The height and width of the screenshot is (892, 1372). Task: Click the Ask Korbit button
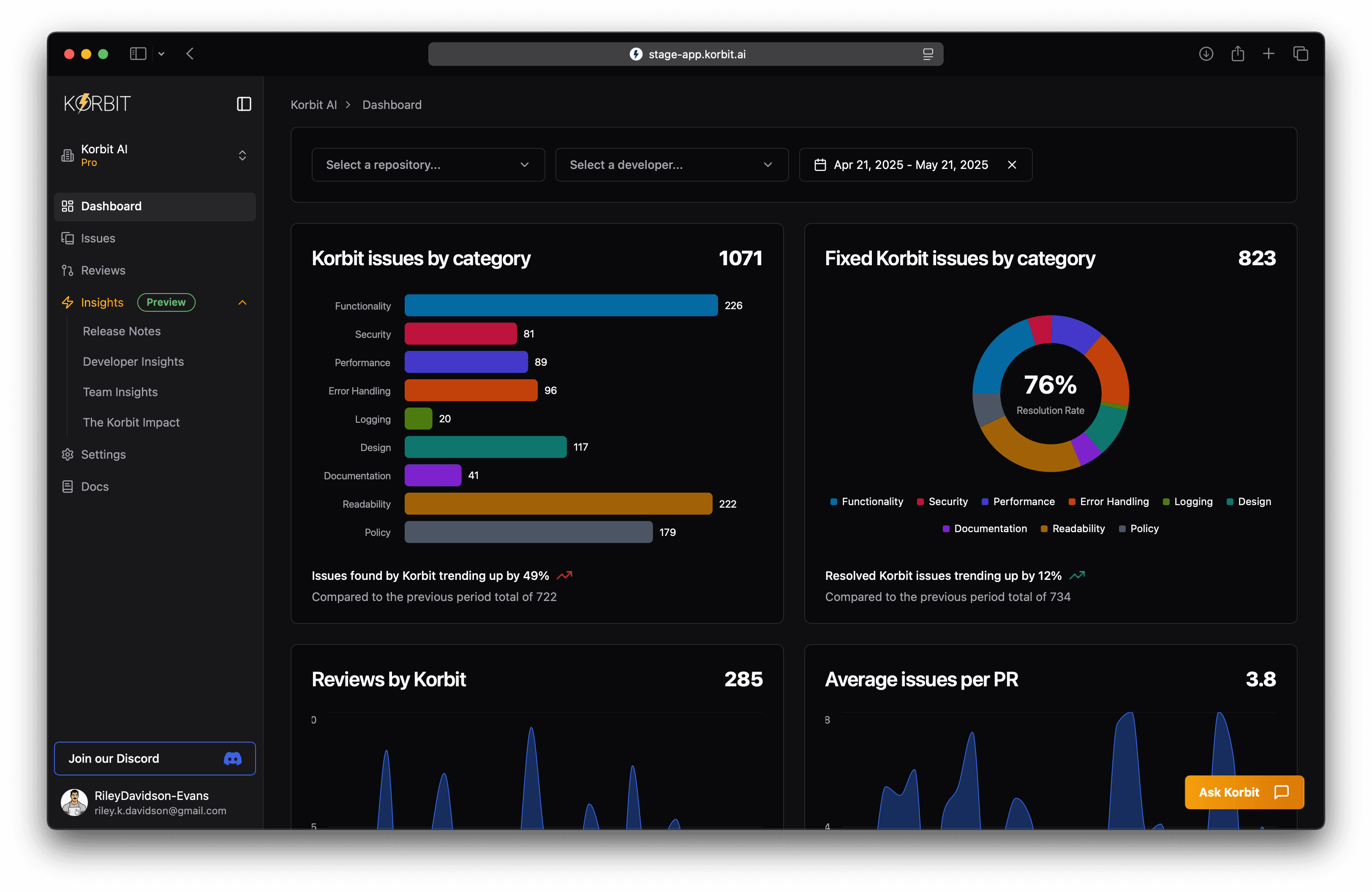[1244, 793]
